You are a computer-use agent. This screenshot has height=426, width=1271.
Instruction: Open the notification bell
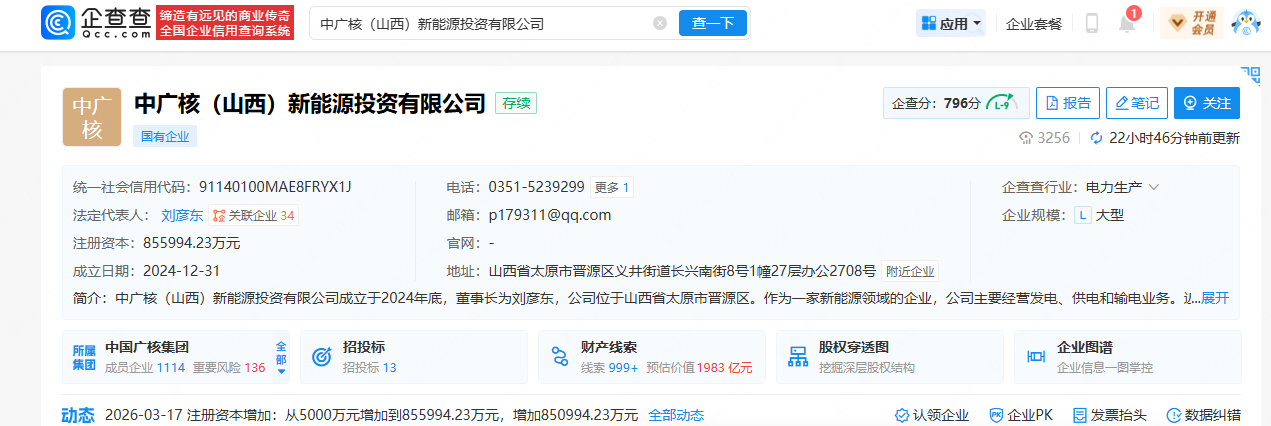tap(1127, 24)
